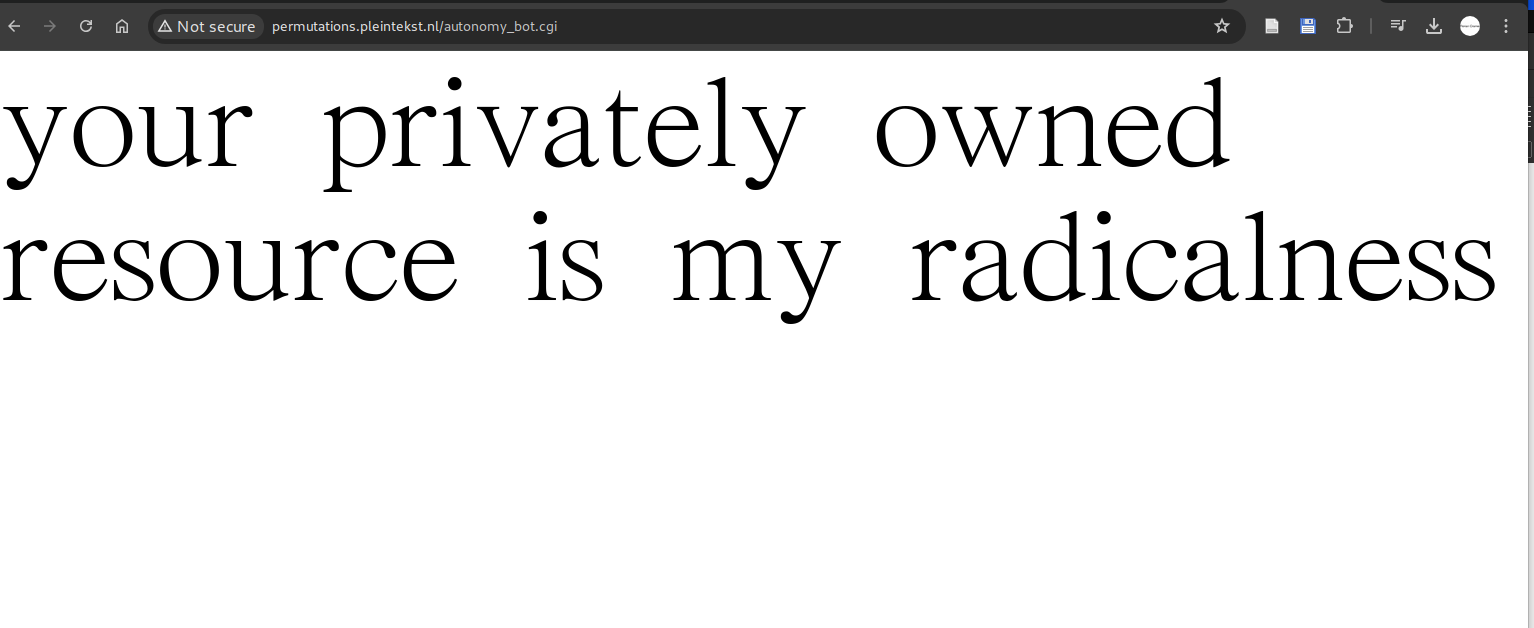Click the gray document extension icon

(x=1272, y=27)
